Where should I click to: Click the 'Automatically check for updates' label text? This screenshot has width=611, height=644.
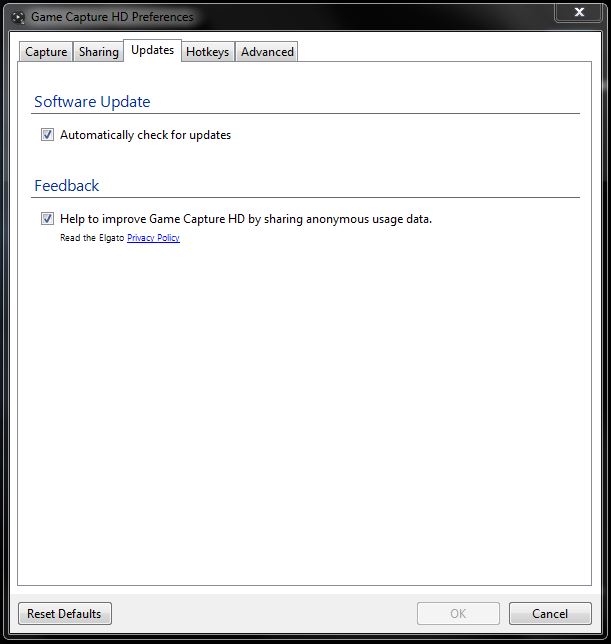(x=145, y=135)
